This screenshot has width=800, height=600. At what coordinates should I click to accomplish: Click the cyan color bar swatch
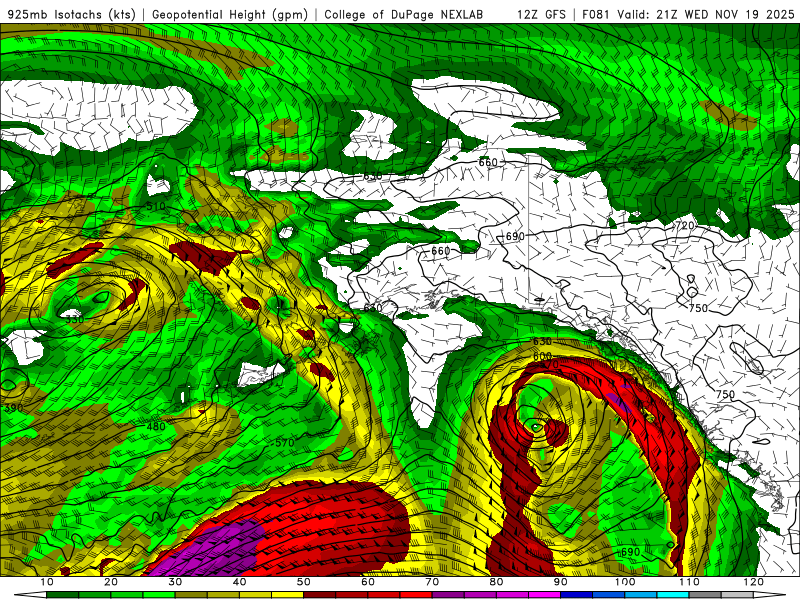click(x=673, y=595)
